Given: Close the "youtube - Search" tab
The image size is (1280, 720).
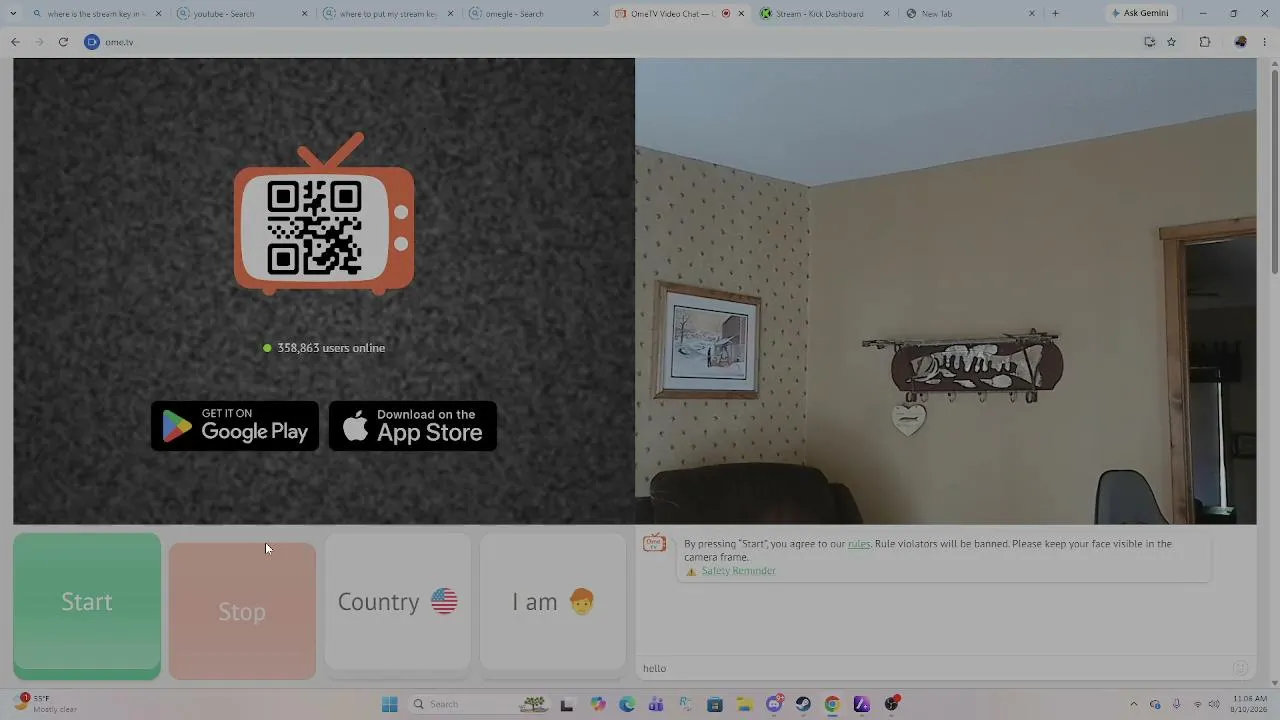Looking at the screenshot, I should click(x=305, y=14).
